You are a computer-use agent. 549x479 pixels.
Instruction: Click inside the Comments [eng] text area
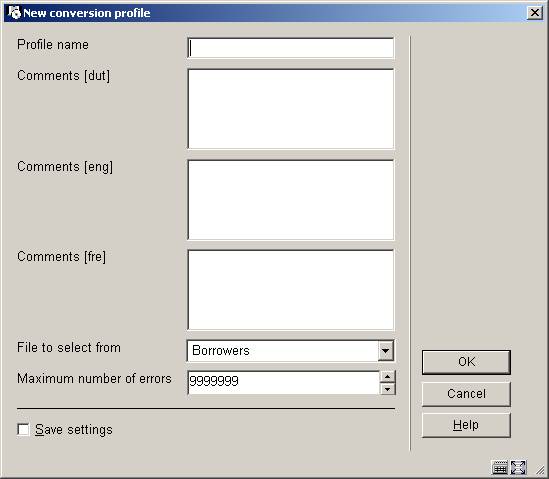(x=291, y=200)
